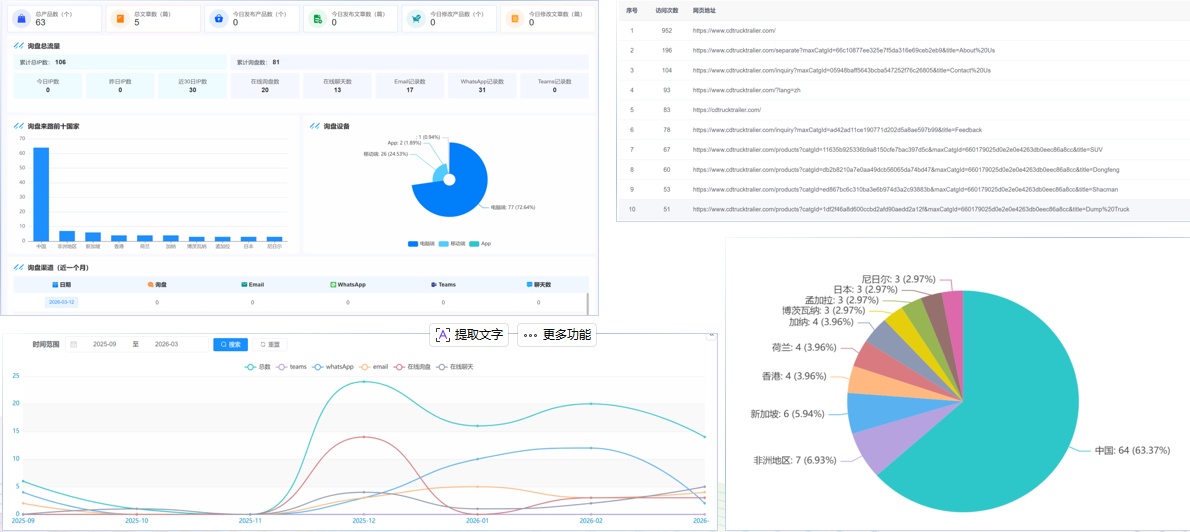Open the About%20Us separate page URL

pyautogui.click(x=844, y=50)
